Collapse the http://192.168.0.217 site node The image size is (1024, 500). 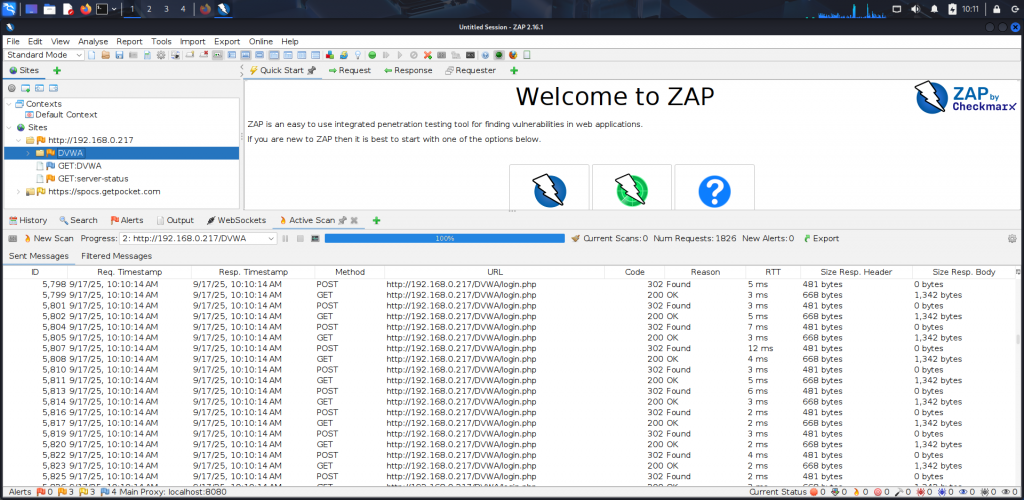coord(18,140)
